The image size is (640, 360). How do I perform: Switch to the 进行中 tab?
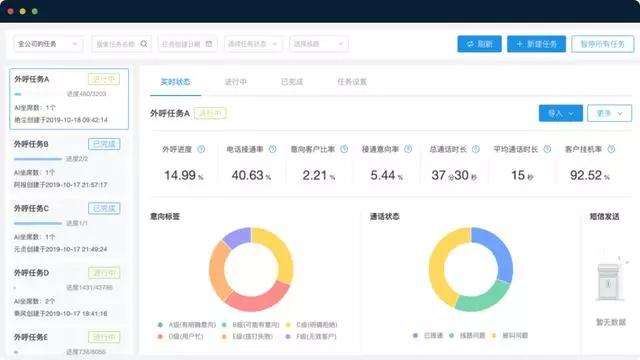click(236, 82)
